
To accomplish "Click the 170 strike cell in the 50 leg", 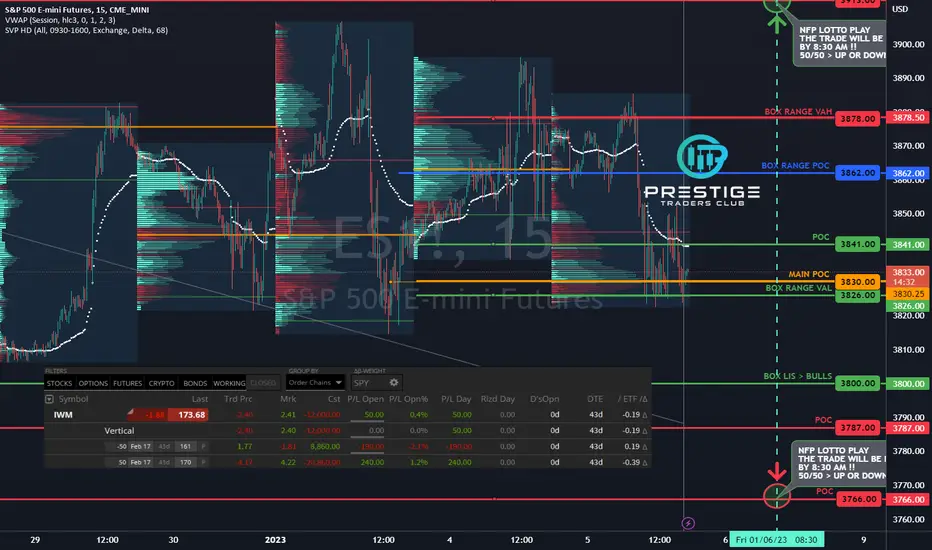I will pos(185,462).
